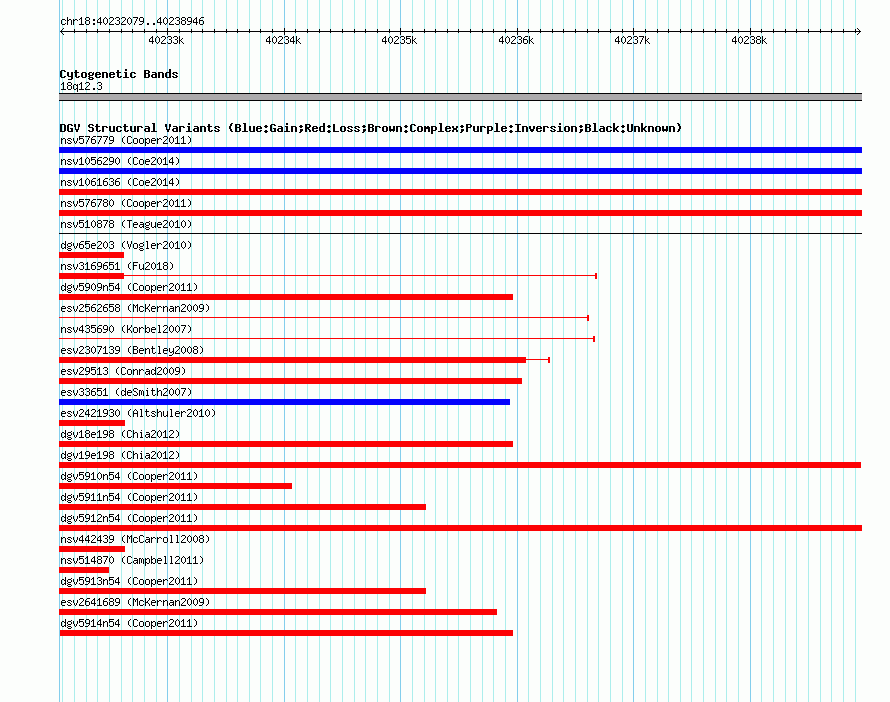Click the 40238k ruler tick label
Screen dimensions: 890x702
coord(749,40)
